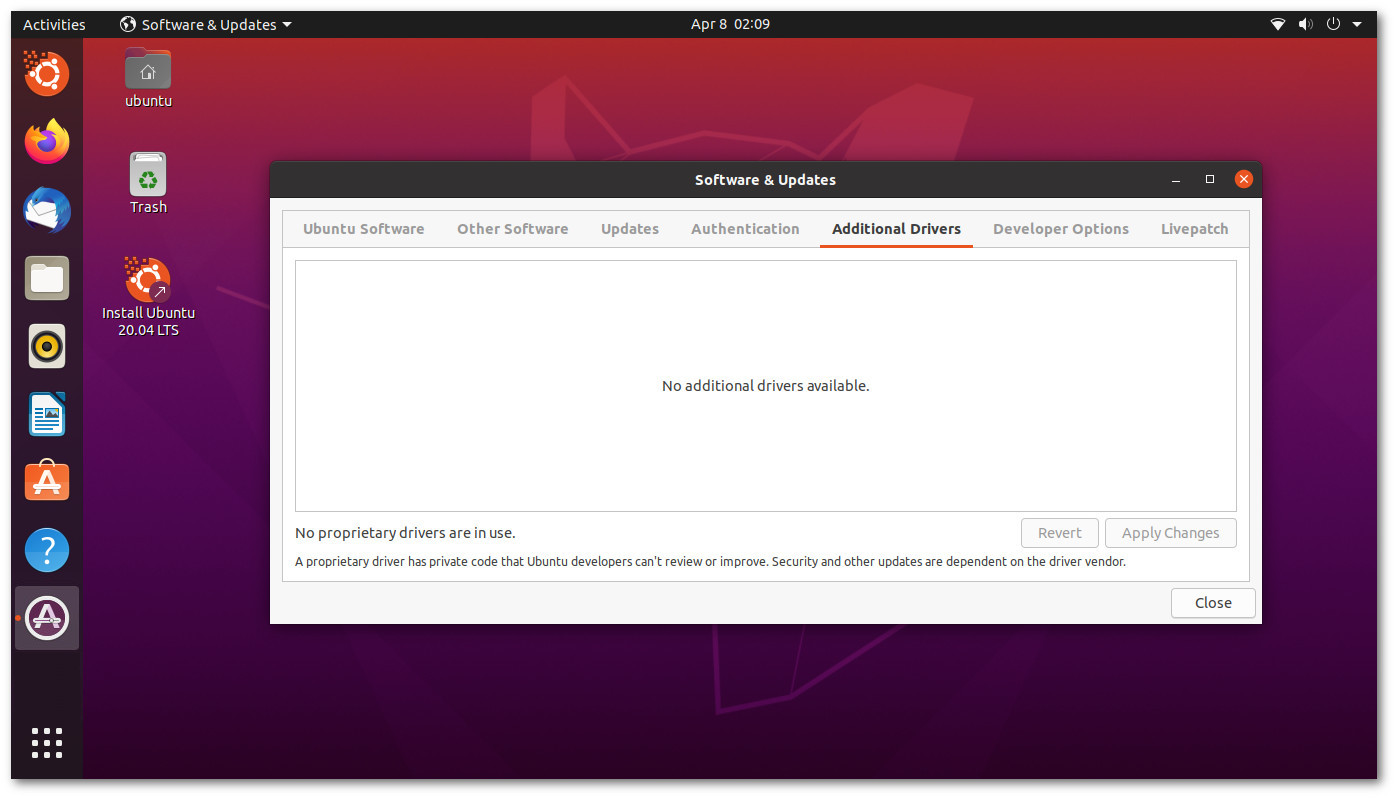Viewport: 1396px width, 798px height.
Task: Click the Activities button
Action: coord(54,24)
